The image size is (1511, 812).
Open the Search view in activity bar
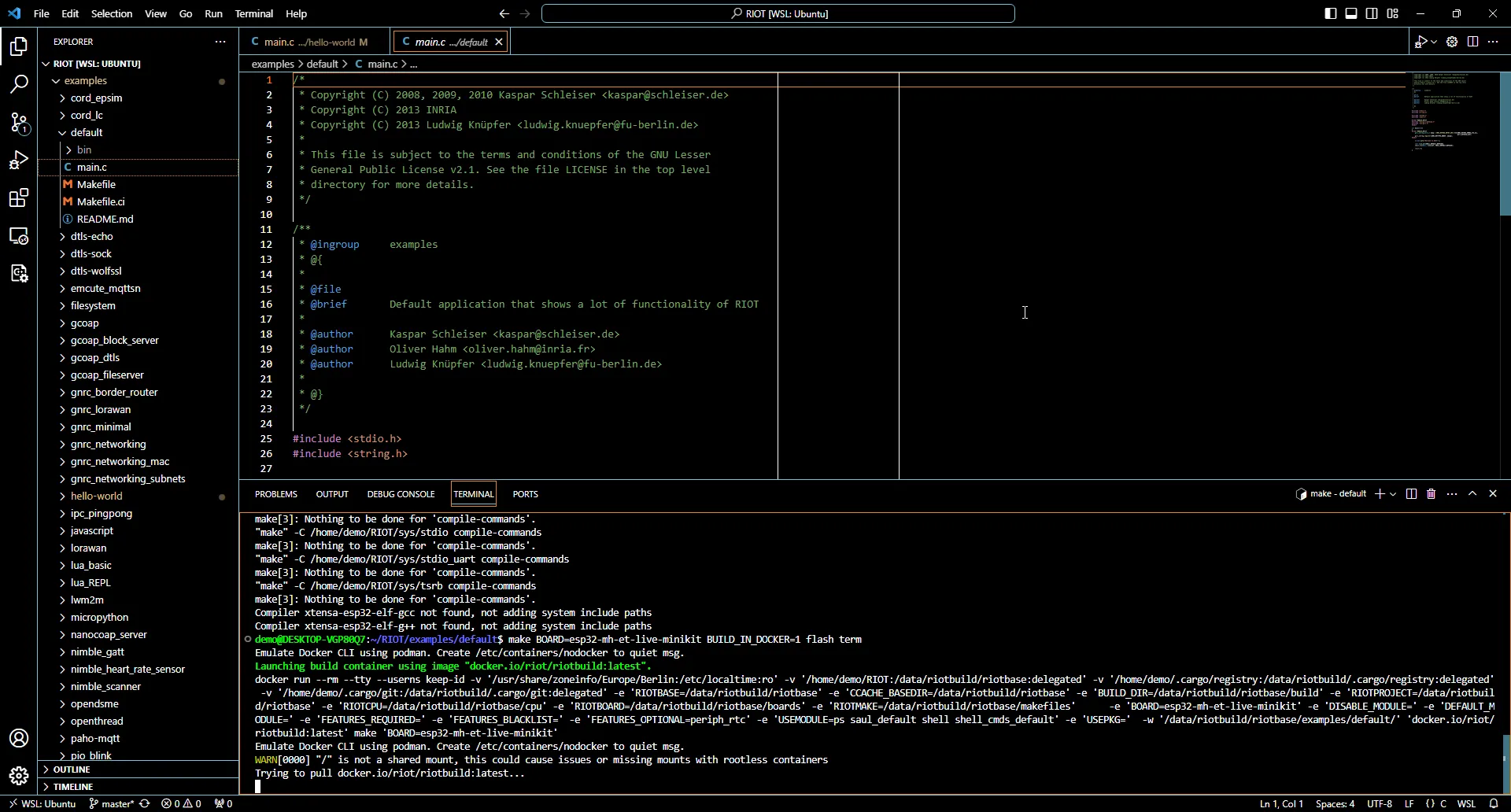click(19, 84)
